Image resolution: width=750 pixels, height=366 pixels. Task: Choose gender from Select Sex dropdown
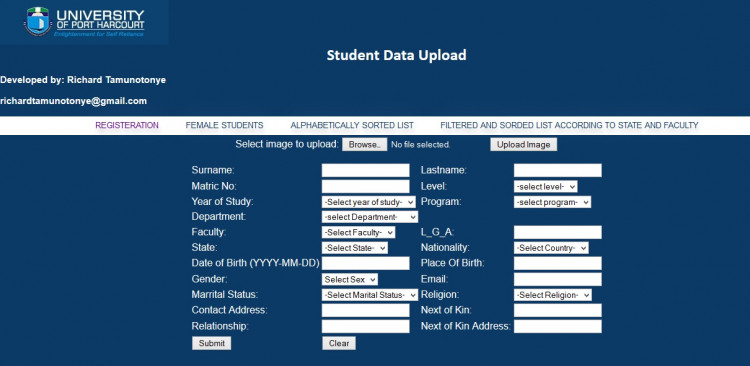click(x=350, y=279)
